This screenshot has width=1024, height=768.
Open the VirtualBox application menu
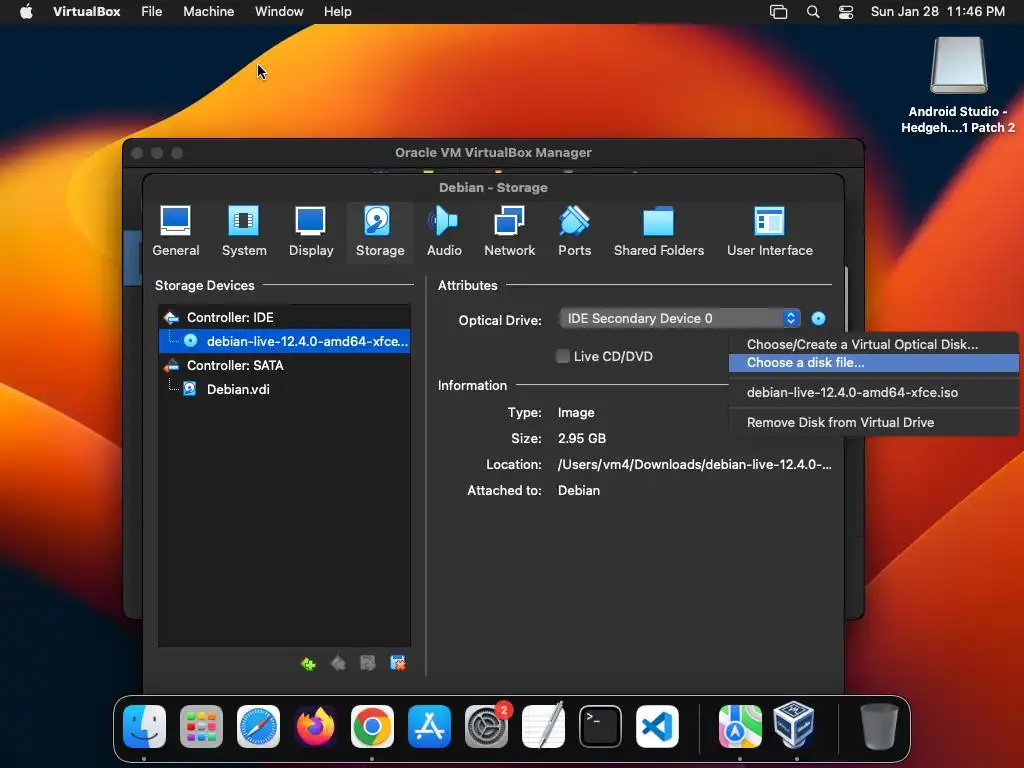click(x=86, y=12)
